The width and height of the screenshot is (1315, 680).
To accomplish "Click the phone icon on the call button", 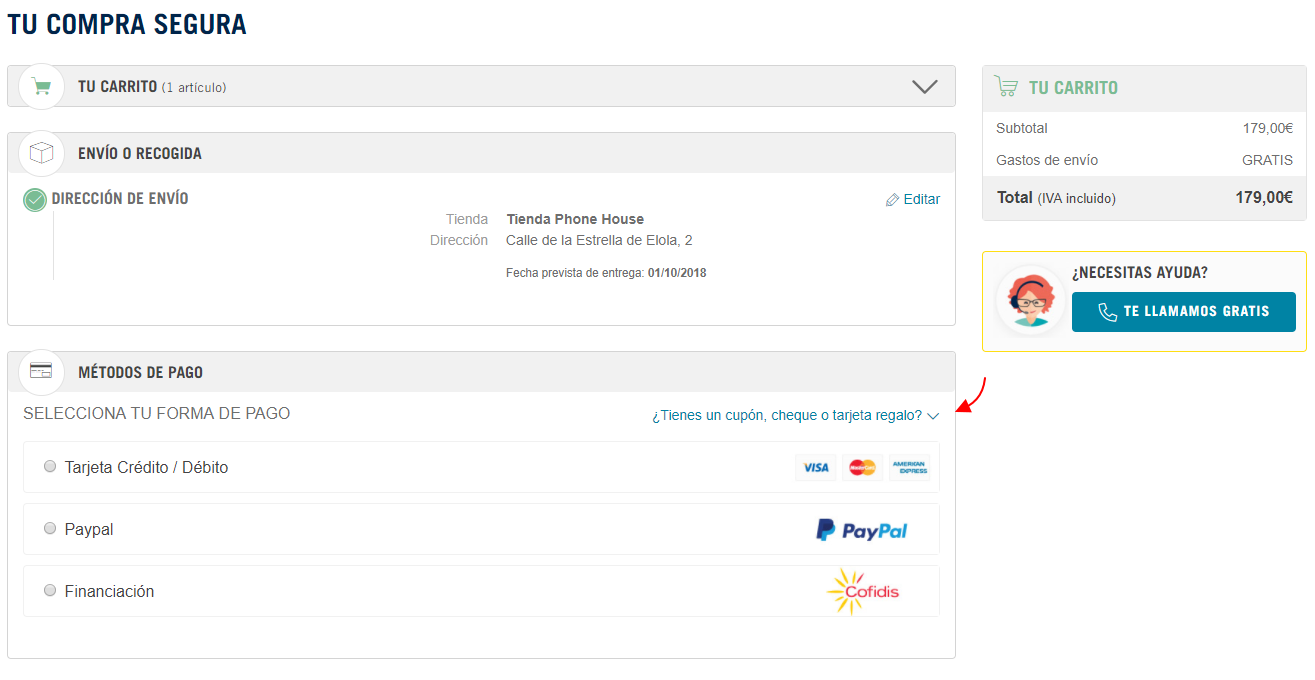I will pyautogui.click(x=1107, y=312).
